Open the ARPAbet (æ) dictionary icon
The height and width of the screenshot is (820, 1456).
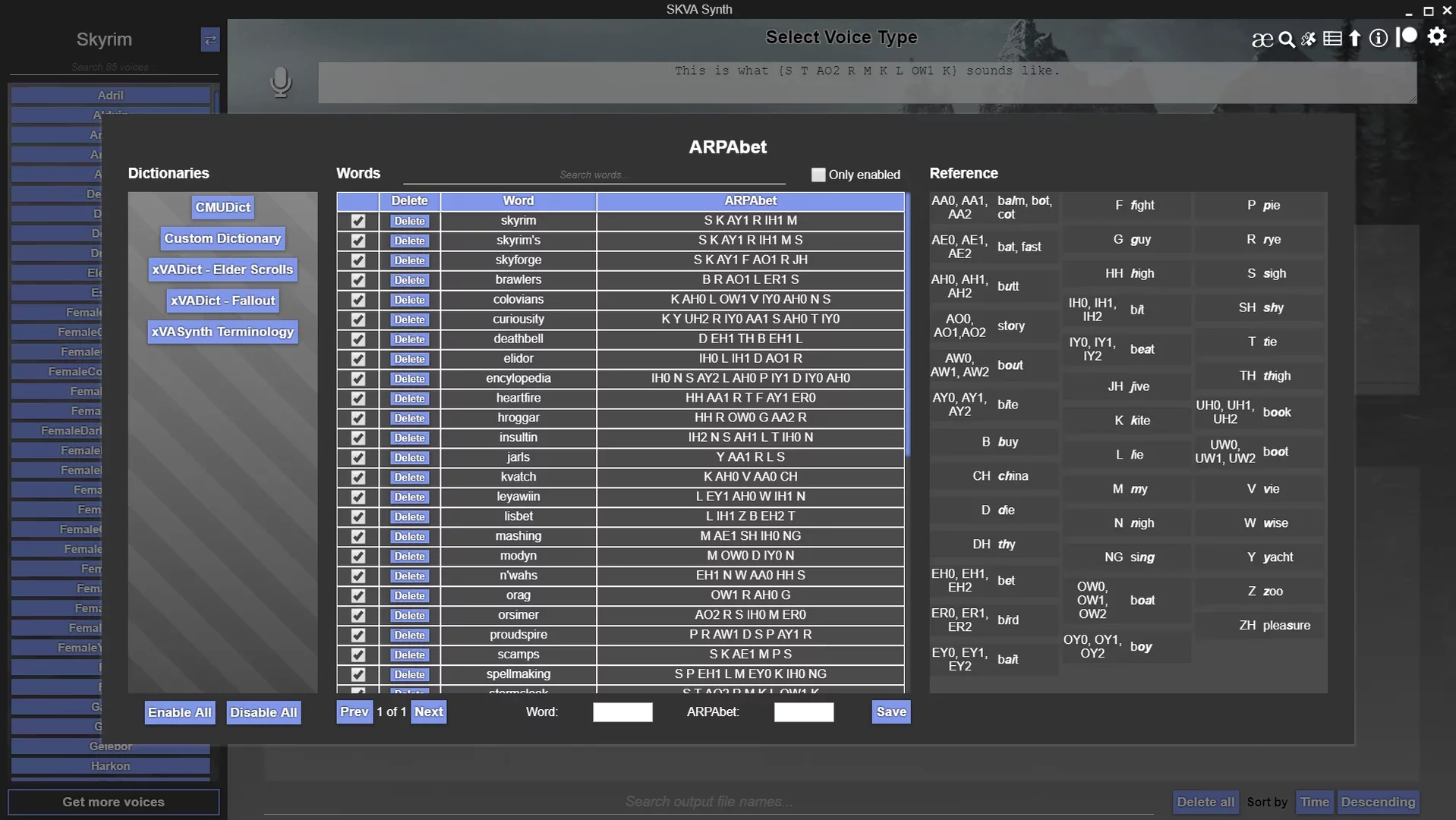tap(1262, 39)
